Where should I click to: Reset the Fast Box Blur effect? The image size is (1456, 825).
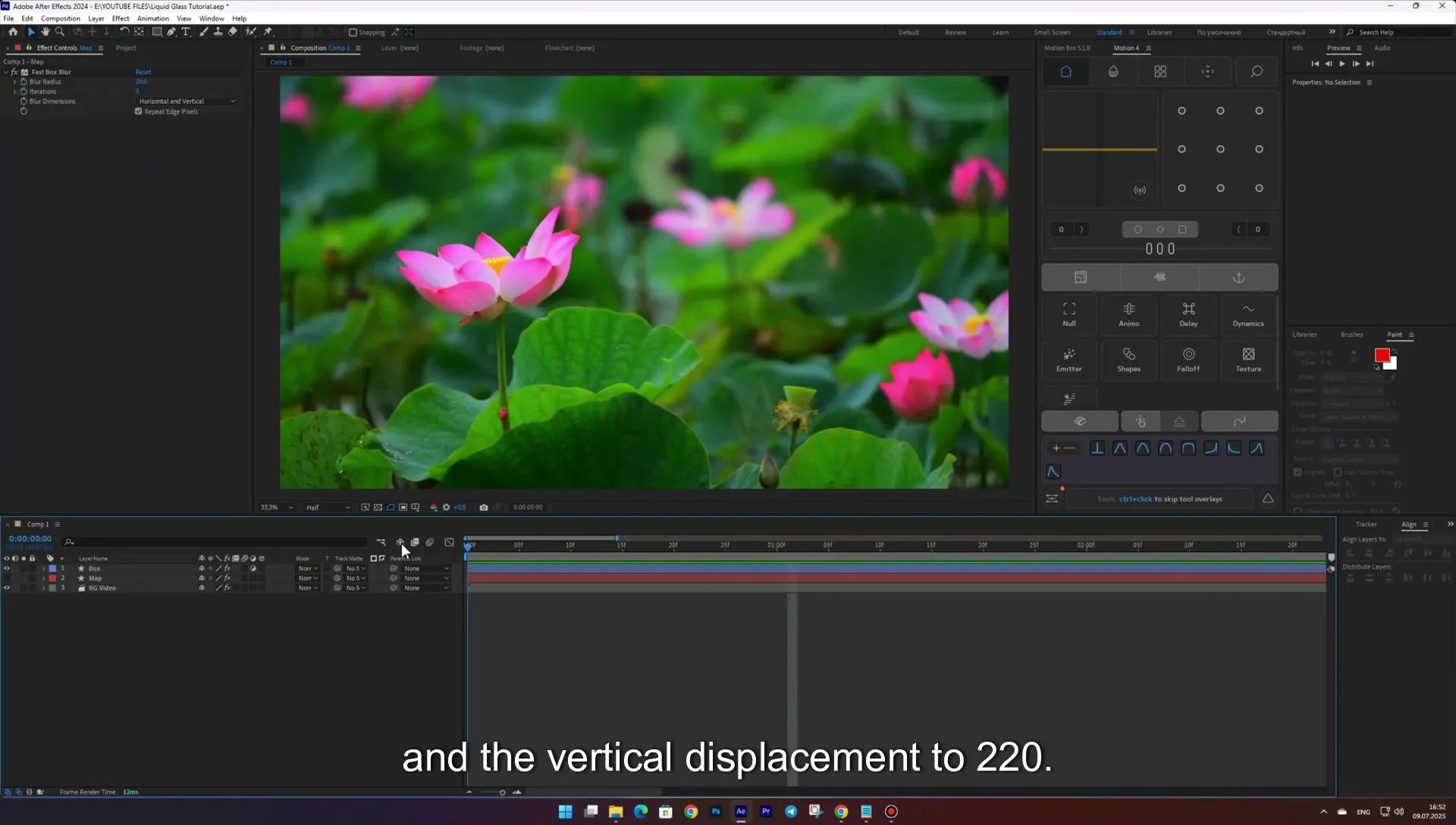coord(143,72)
